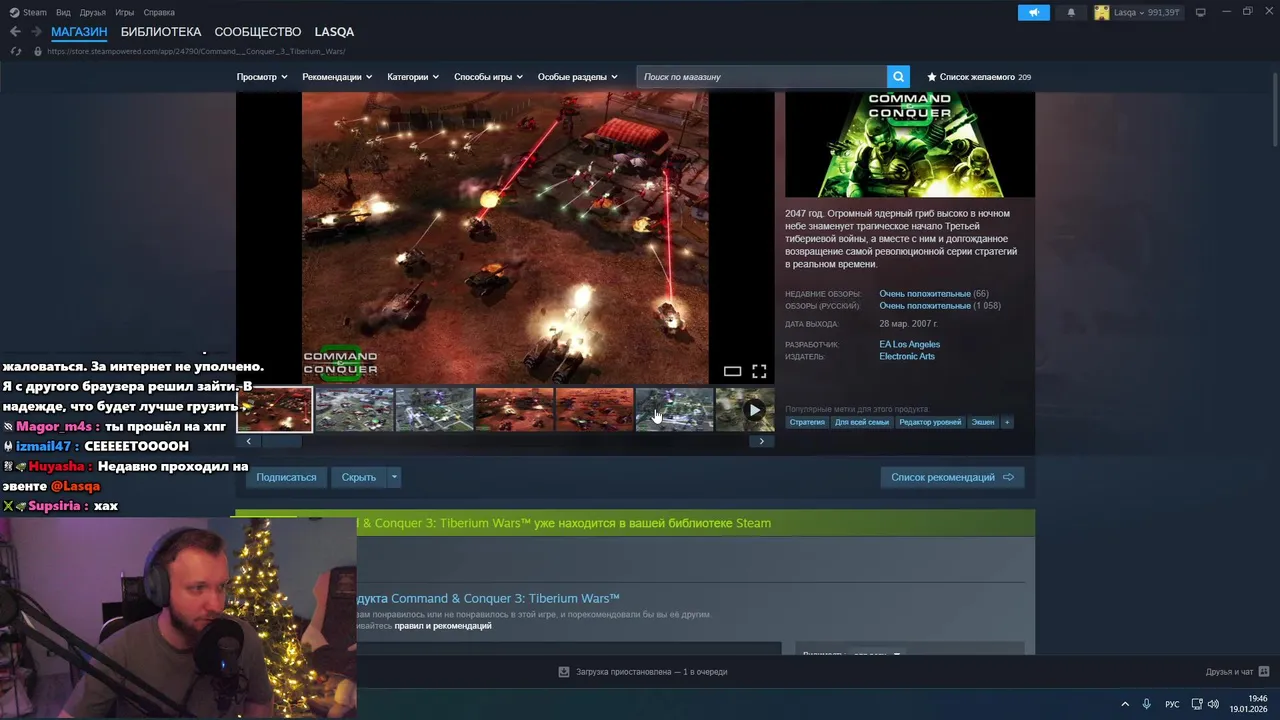Open the Friends & Chat icon
This screenshot has height=720, width=1280.
tap(1264, 671)
